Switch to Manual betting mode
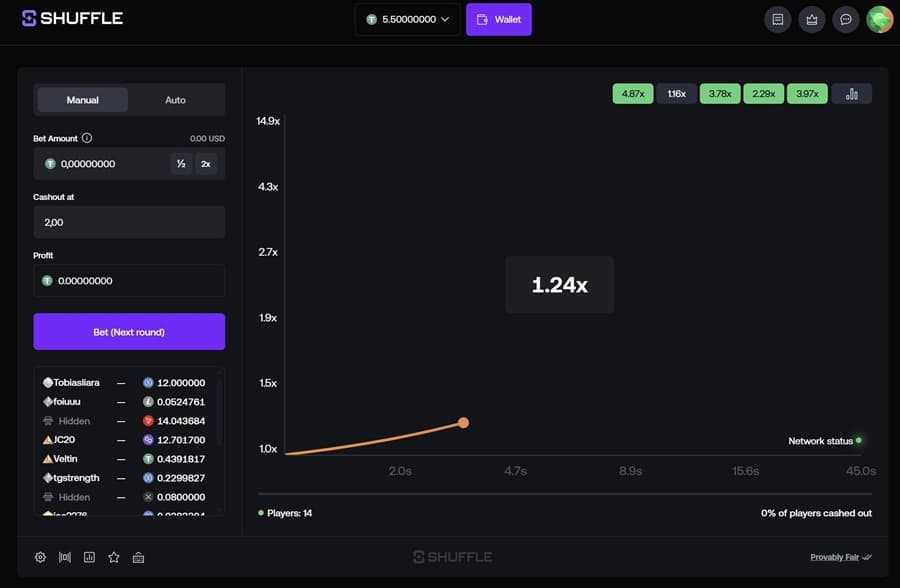 [83, 100]
